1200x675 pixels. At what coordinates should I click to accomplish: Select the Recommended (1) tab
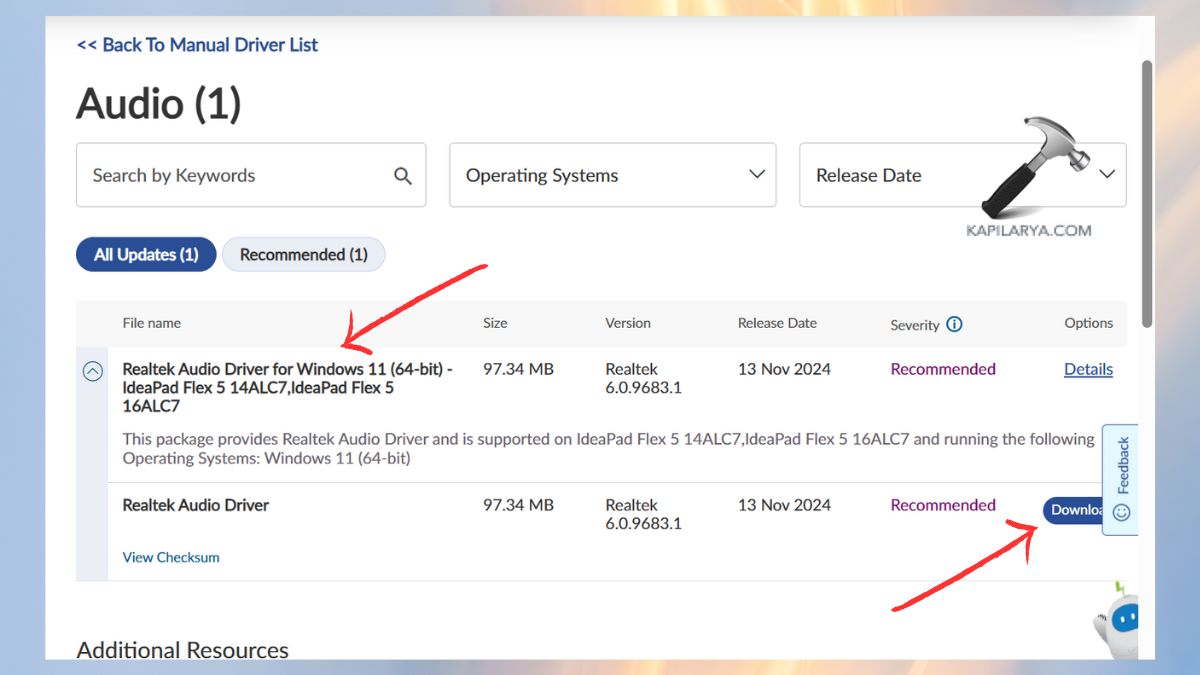[x=303, y=255]
